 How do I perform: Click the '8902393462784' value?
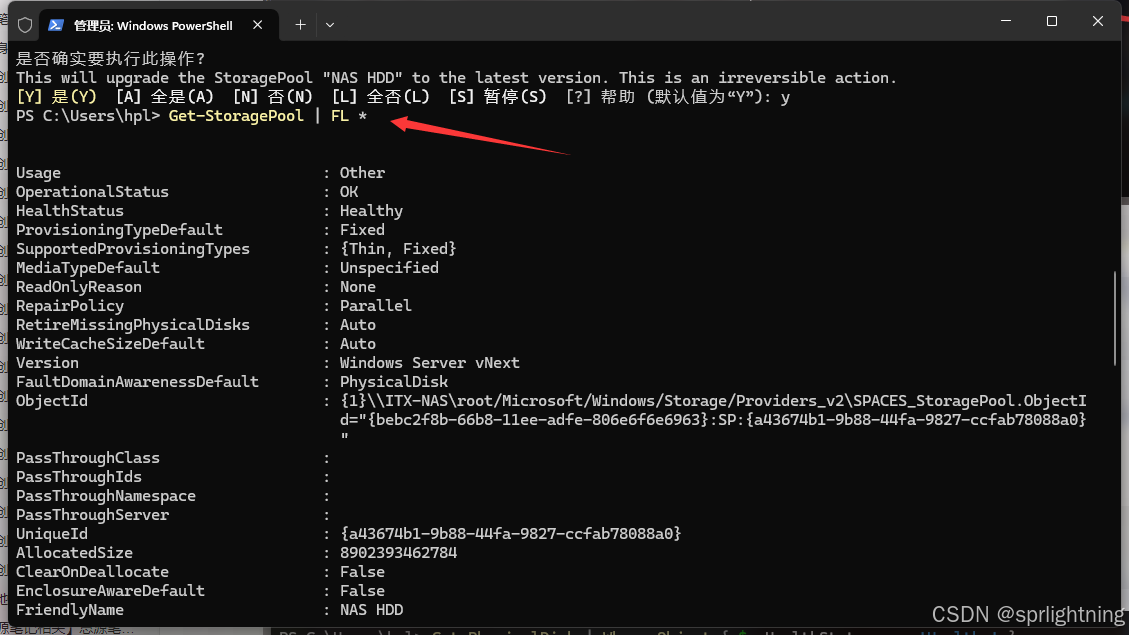pos(398,553)
